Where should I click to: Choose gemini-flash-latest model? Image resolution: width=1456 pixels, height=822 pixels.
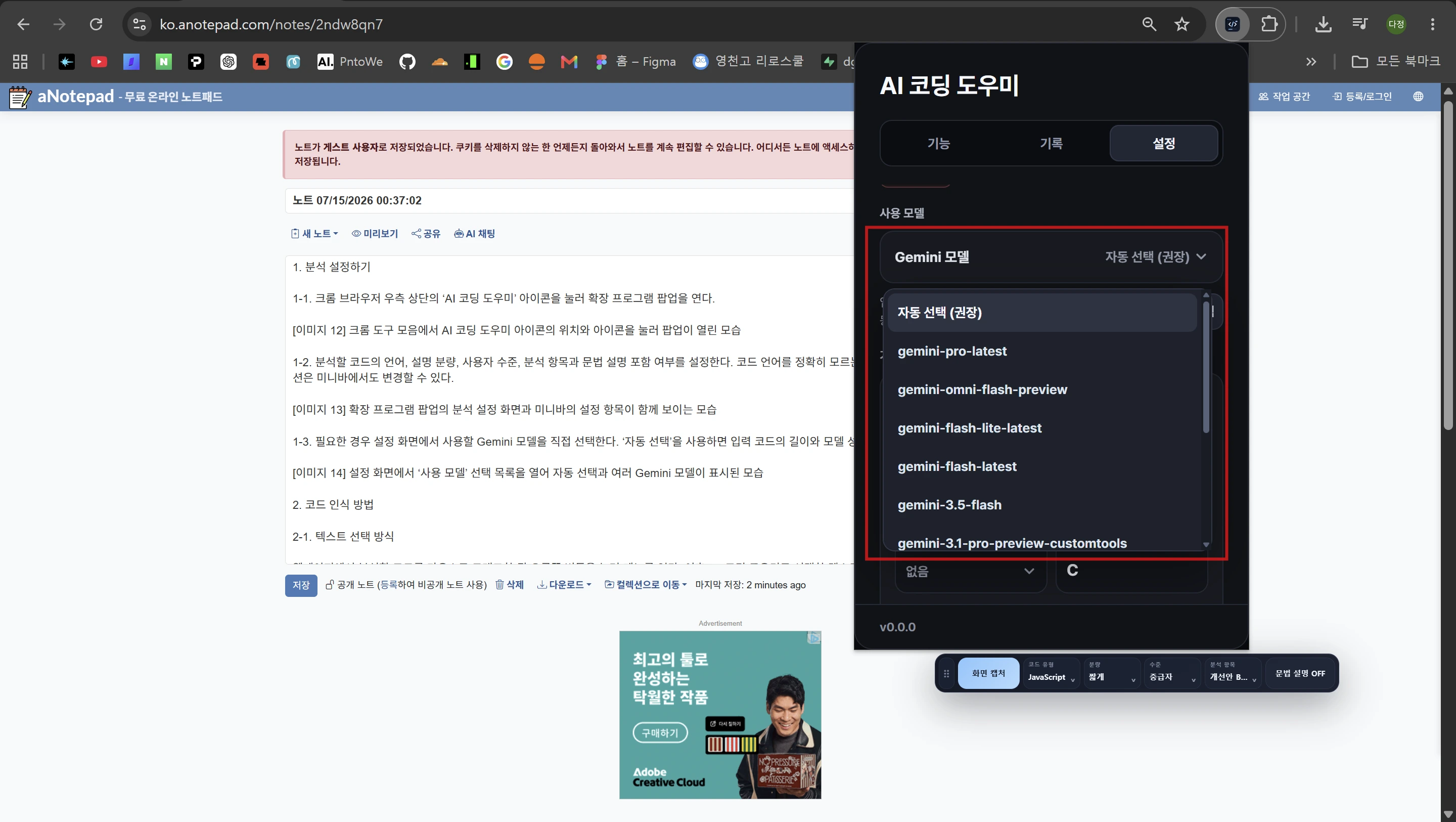pos(1041,466)
